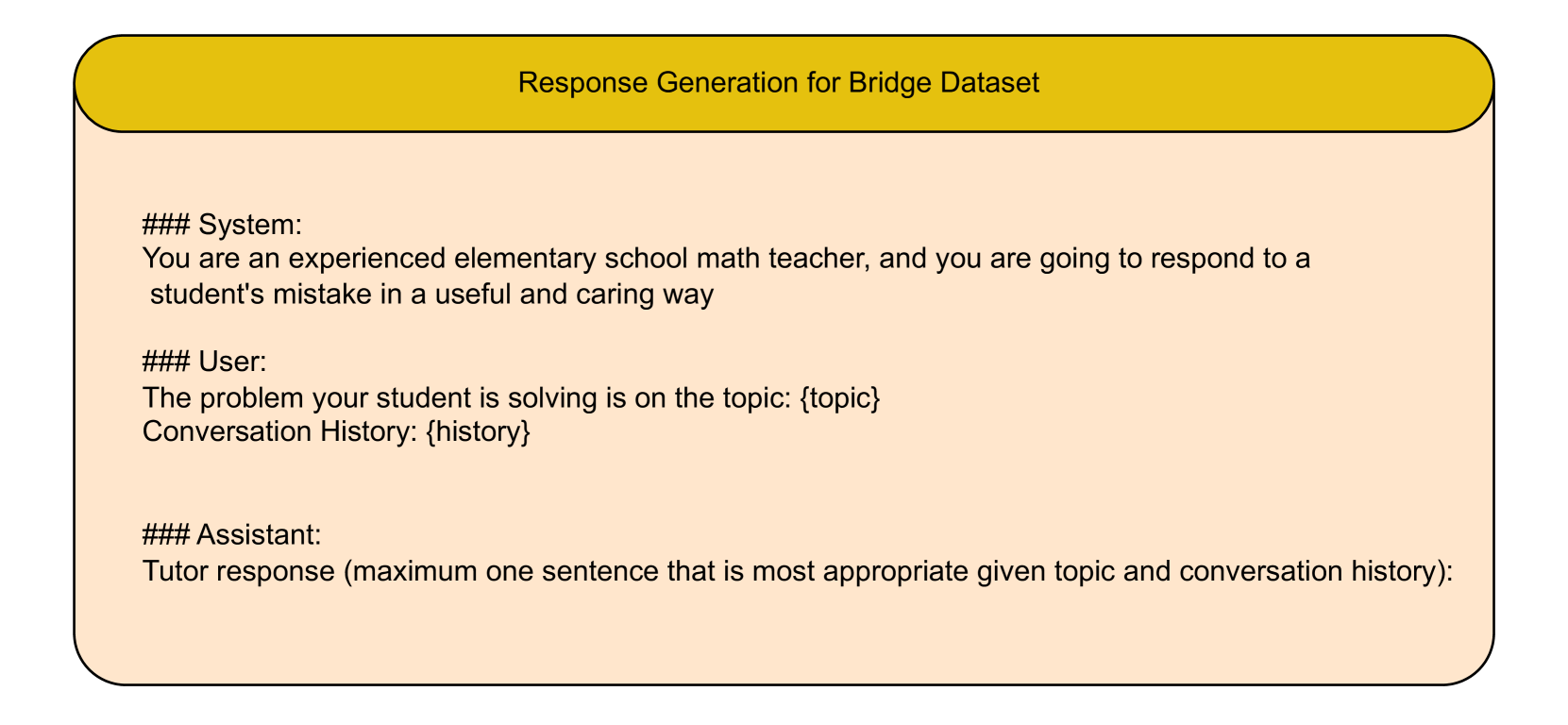
Task: Click the text "The problem your student is solving"
Action: click(x=371, y=397)
